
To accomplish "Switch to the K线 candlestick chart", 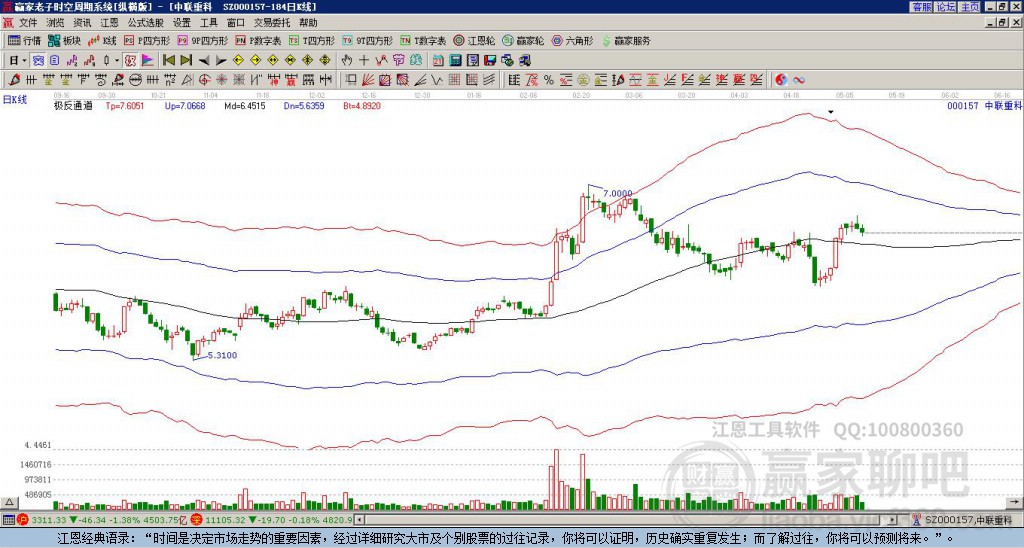I will point(102,40).
